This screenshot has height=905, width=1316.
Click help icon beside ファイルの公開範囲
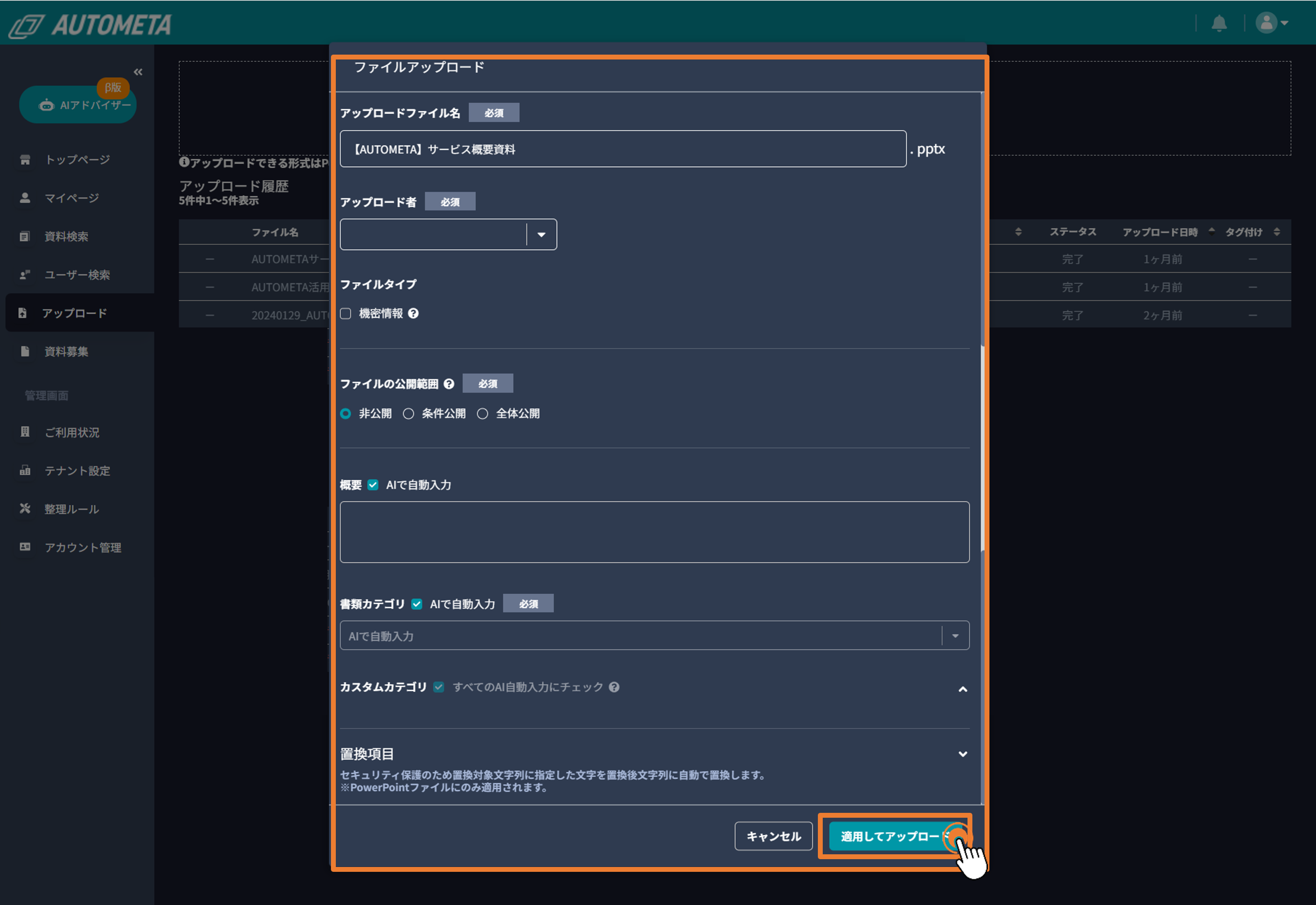coord(449,384)
